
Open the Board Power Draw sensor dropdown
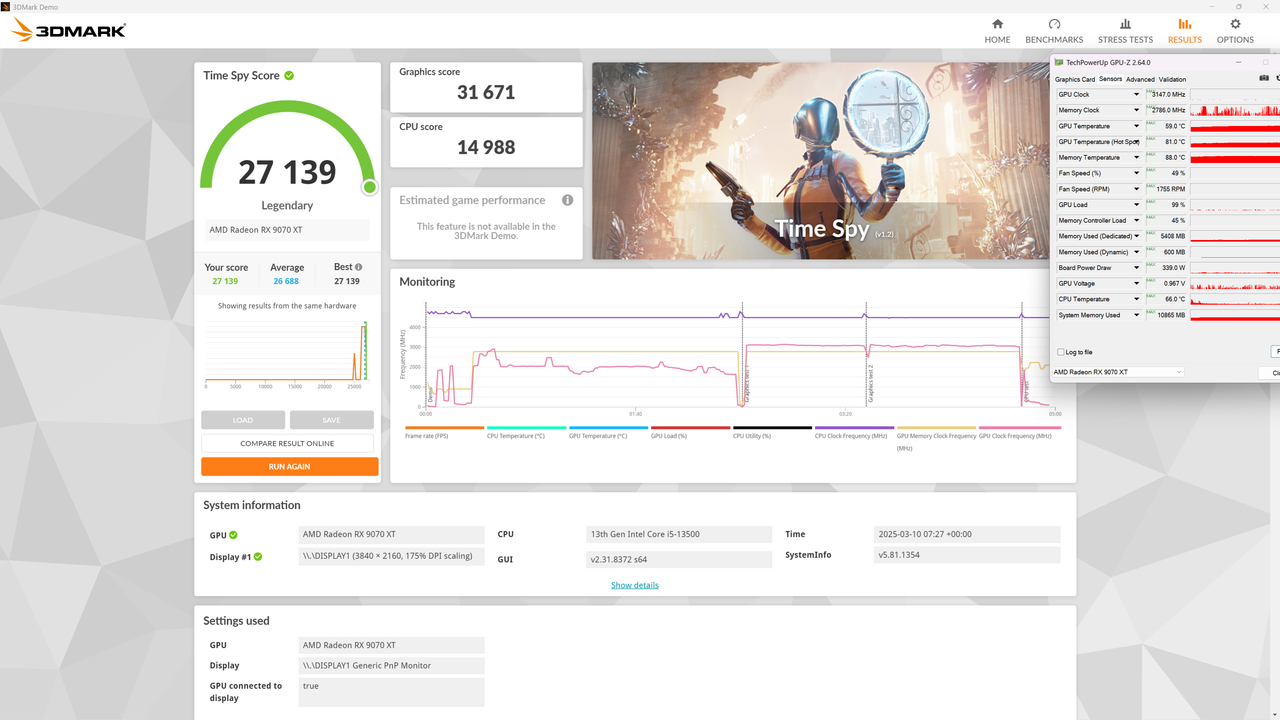pyautogui.click(x=1136, y=268)
